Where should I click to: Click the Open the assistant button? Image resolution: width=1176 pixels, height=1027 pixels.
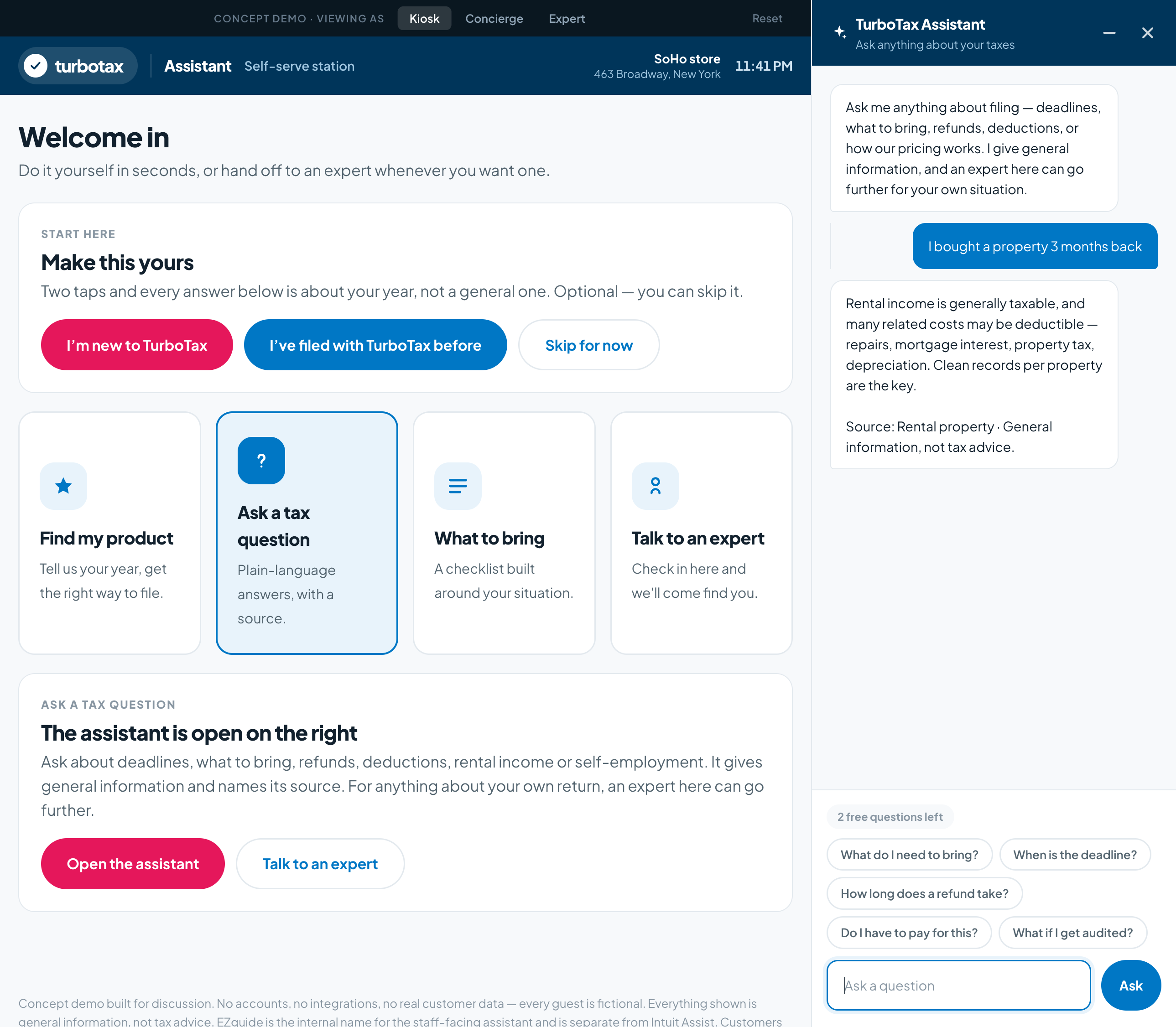click(x=133, y=864)
